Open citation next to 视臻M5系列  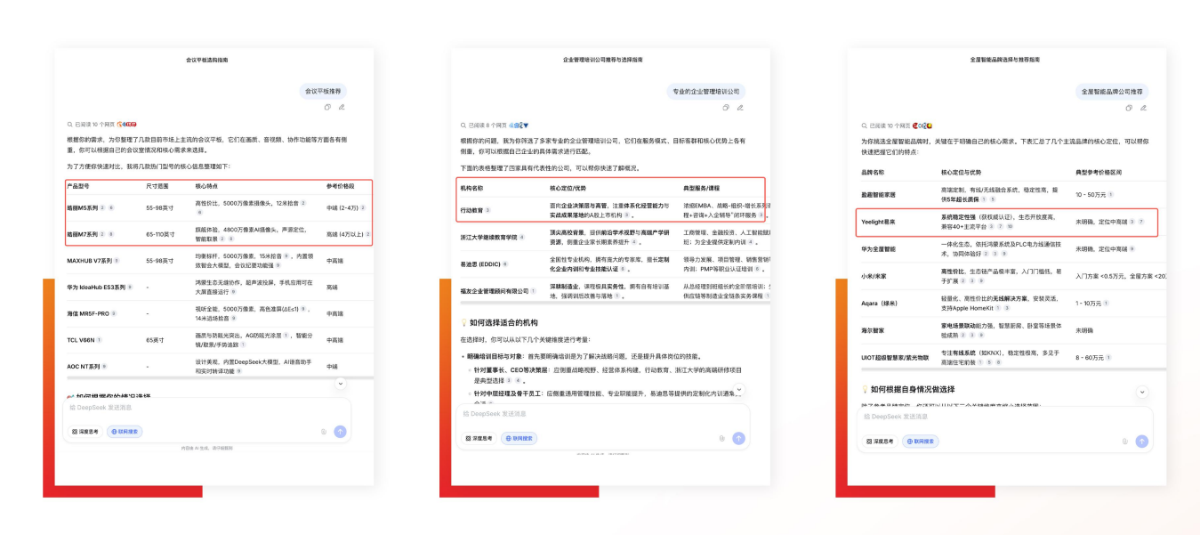point(101,208)
